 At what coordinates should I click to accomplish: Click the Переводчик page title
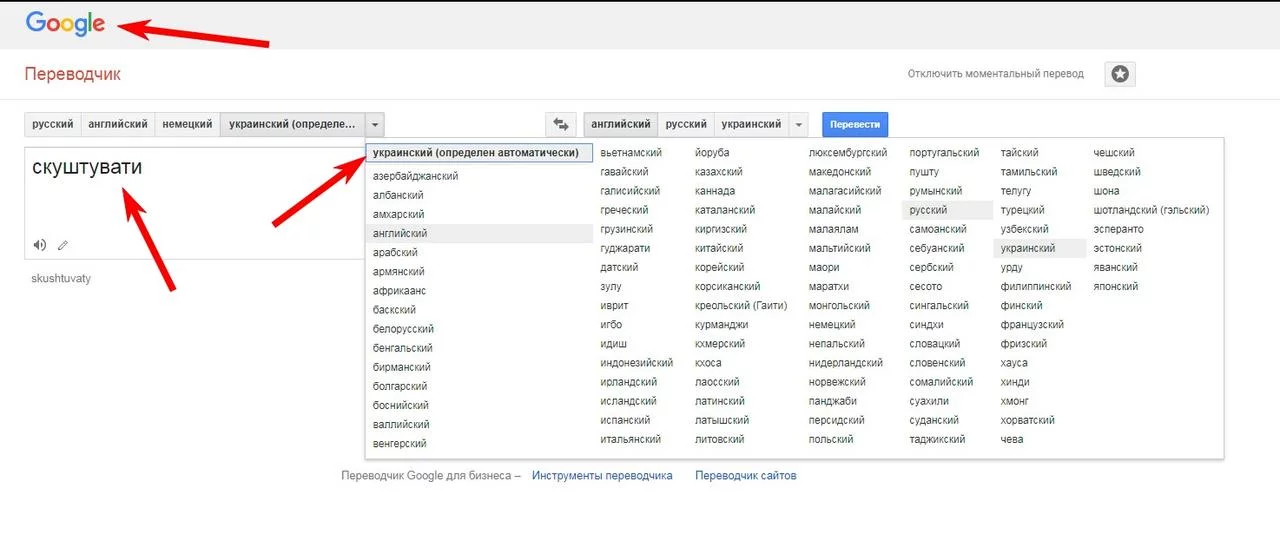tap(73, 75)
